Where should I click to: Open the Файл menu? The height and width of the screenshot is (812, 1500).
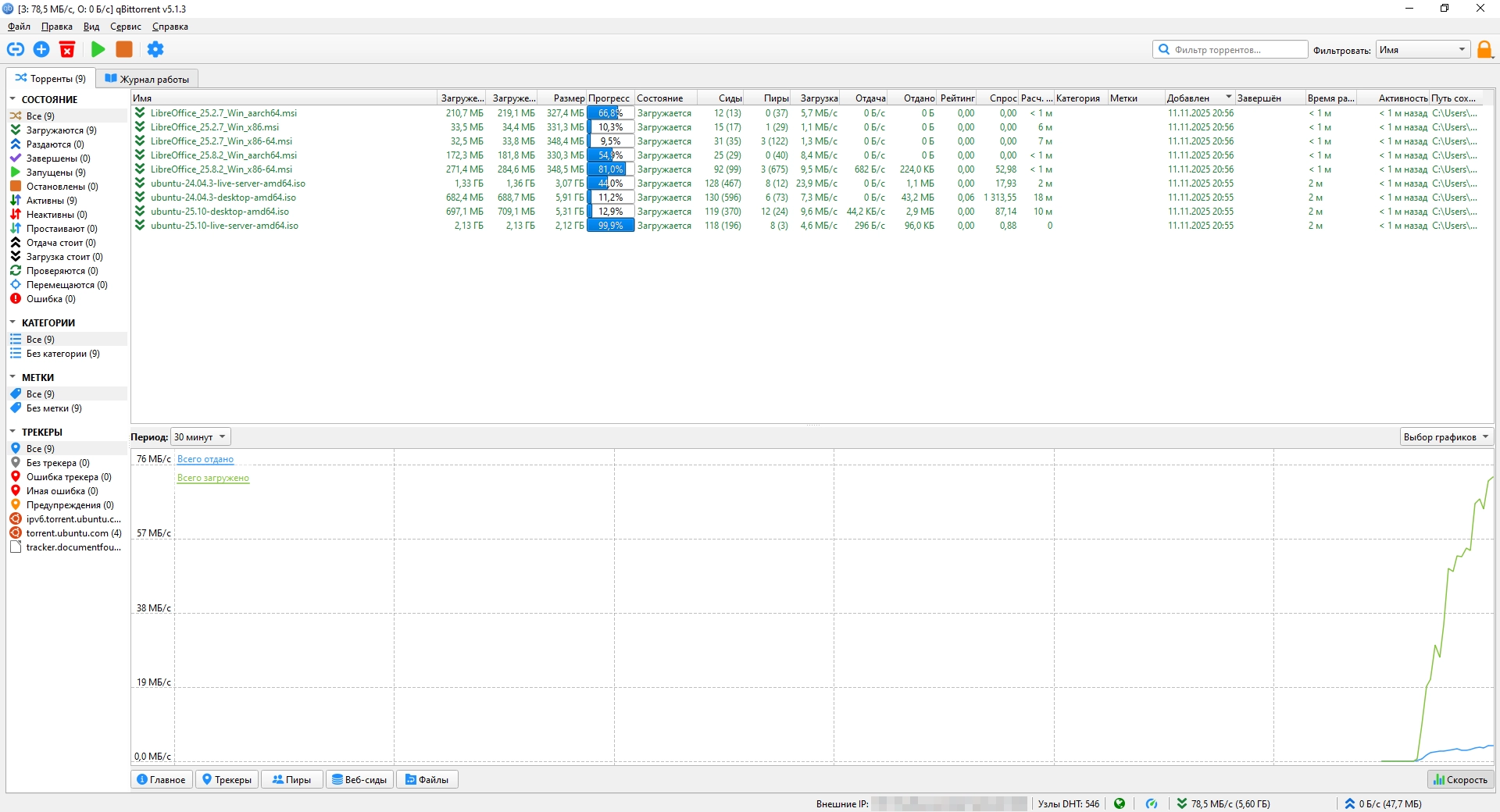coord(19,27)
